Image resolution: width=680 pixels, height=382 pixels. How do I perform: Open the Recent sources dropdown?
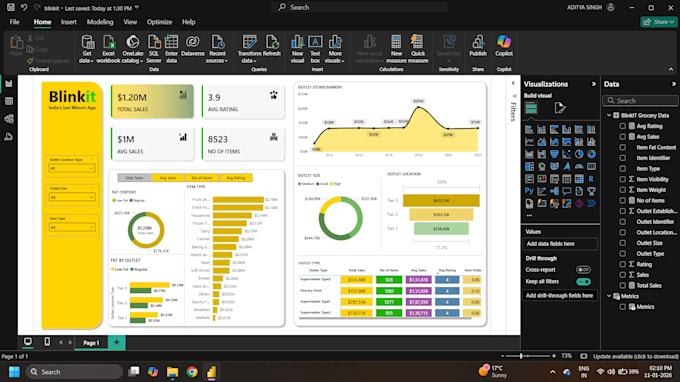point(217,49)
